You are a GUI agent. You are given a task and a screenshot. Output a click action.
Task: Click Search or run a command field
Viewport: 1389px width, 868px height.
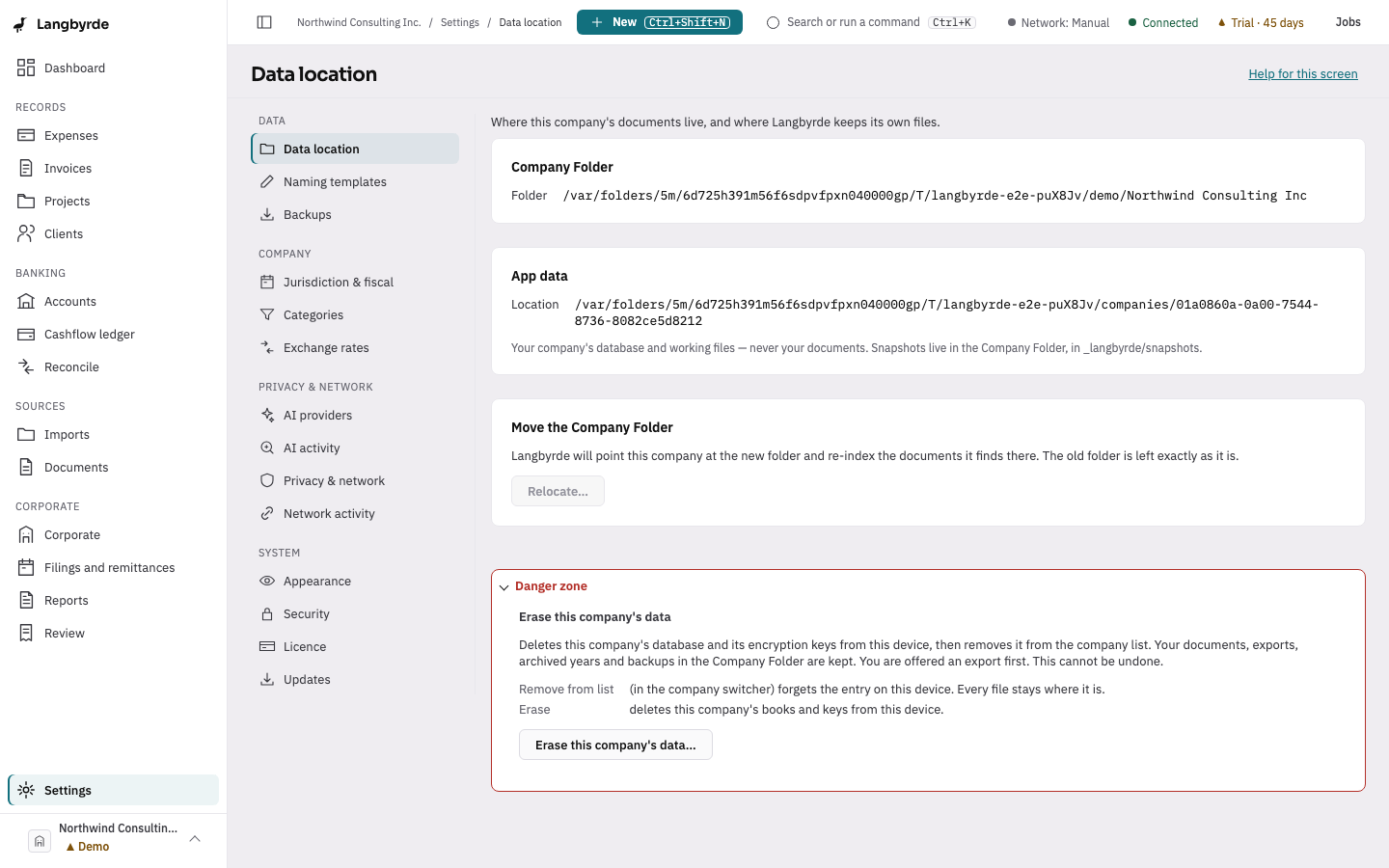(x=871, y=22)
